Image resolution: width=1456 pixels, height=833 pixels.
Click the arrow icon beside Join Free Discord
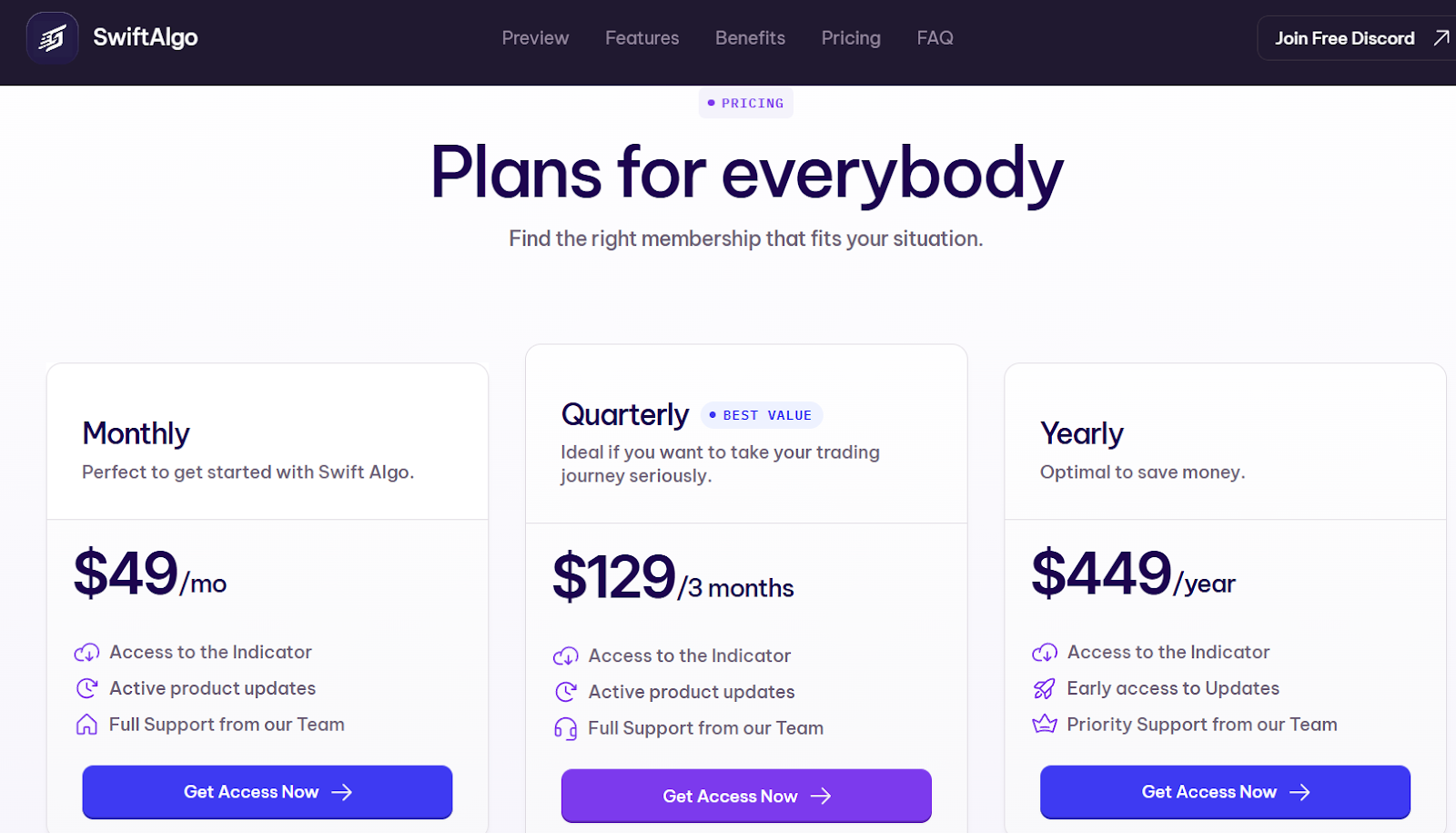click(1441, 38)
